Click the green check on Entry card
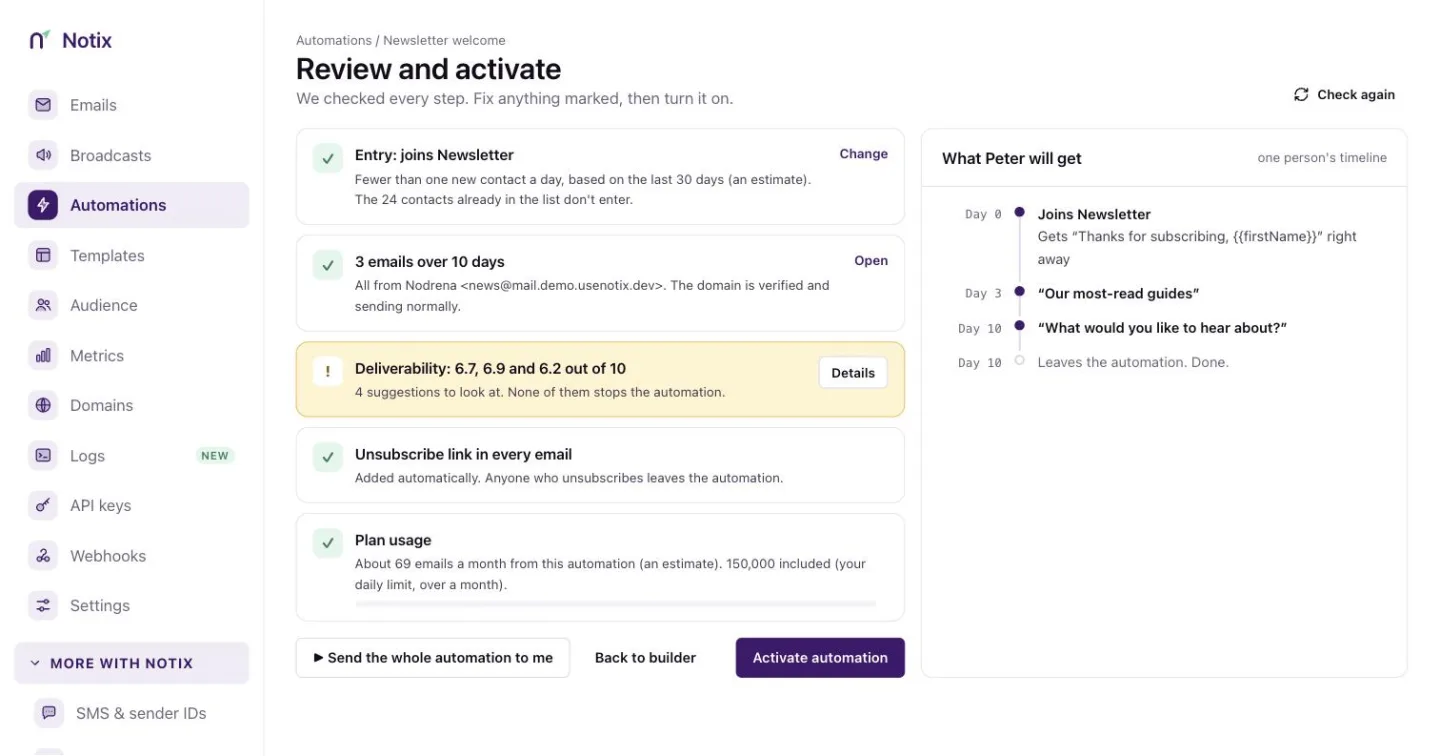 tap(328, 158)
